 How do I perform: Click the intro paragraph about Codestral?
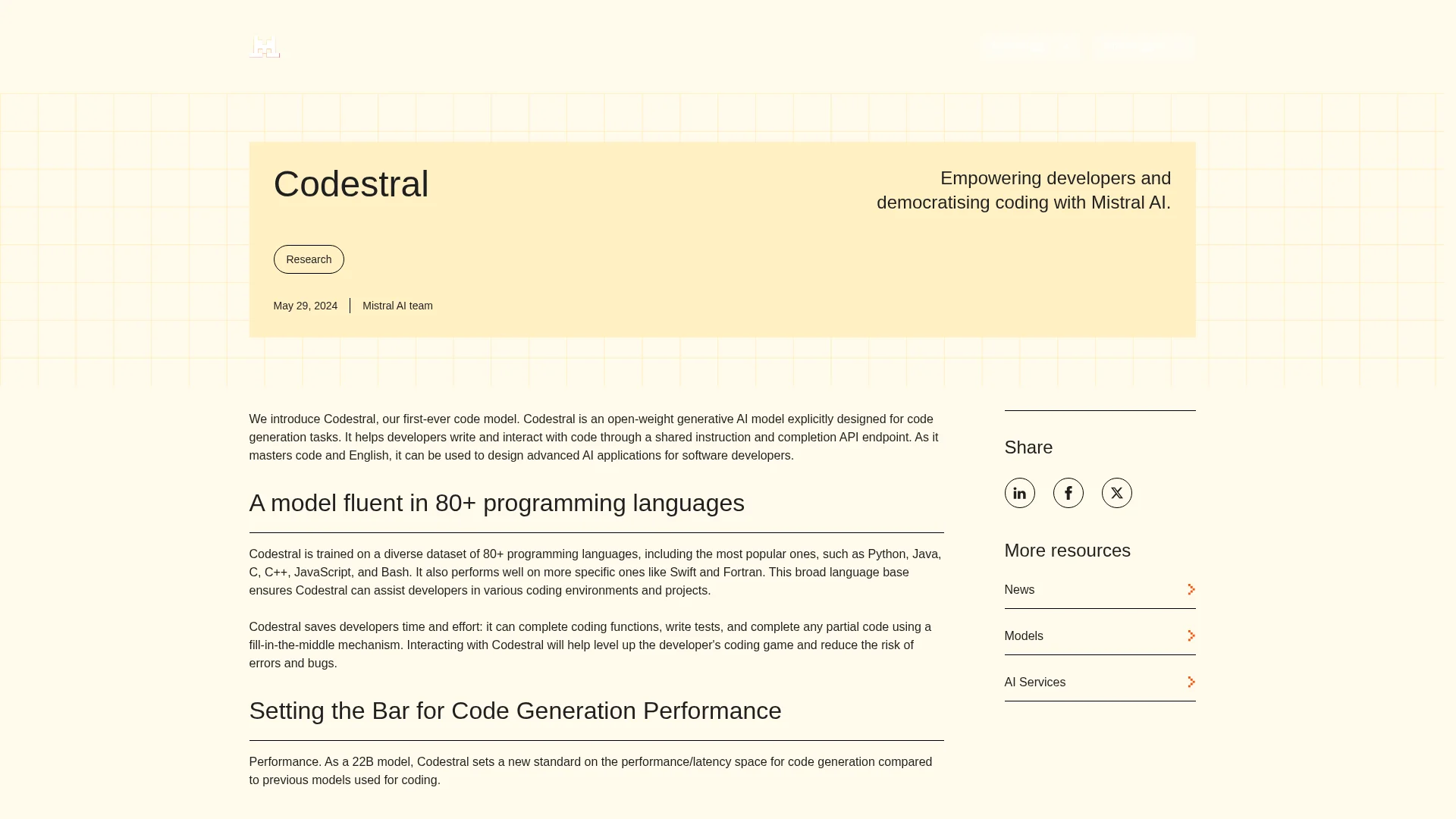596,438
